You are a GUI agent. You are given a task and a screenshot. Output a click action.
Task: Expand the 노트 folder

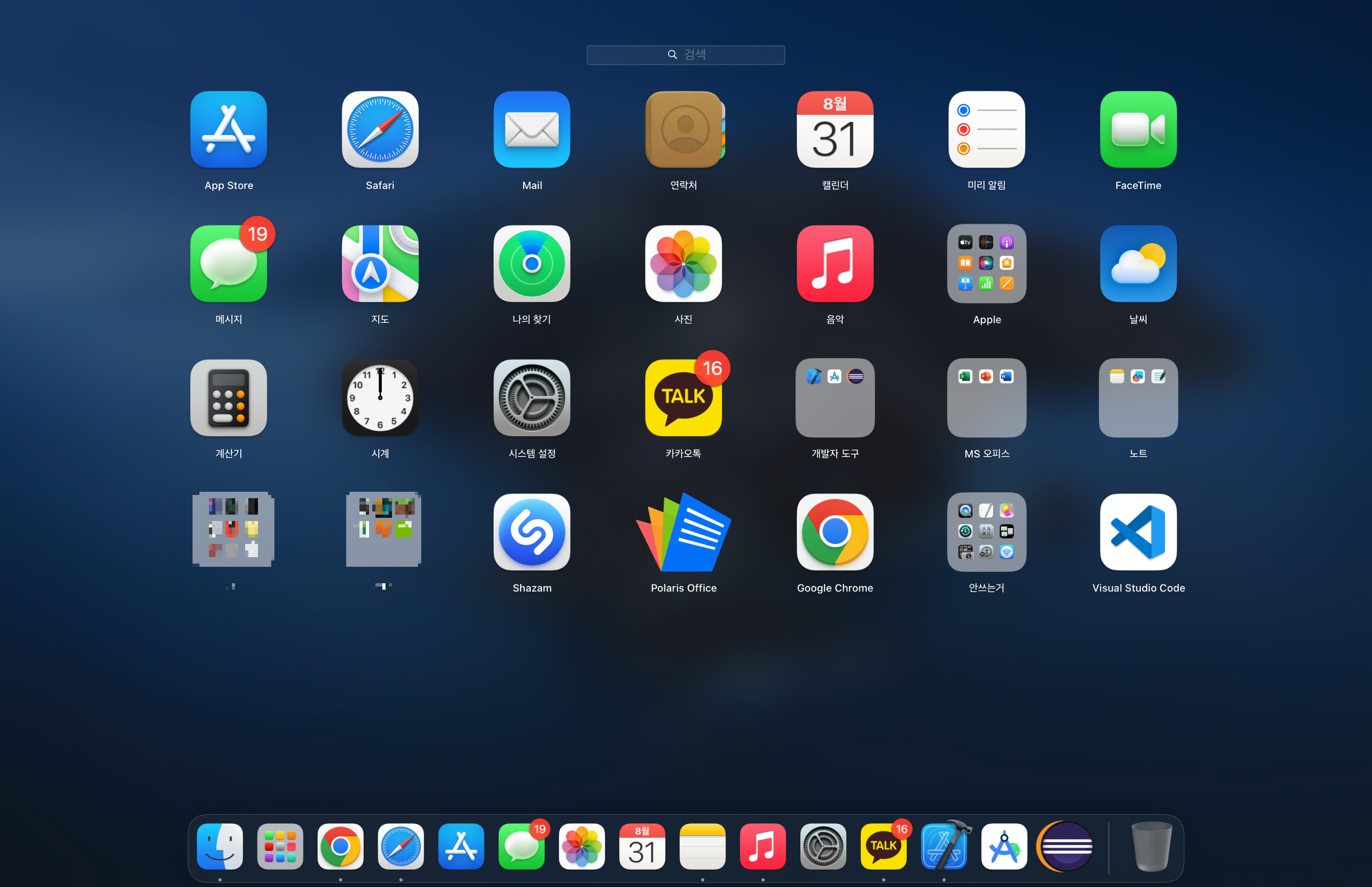[x=1138, y=398]
